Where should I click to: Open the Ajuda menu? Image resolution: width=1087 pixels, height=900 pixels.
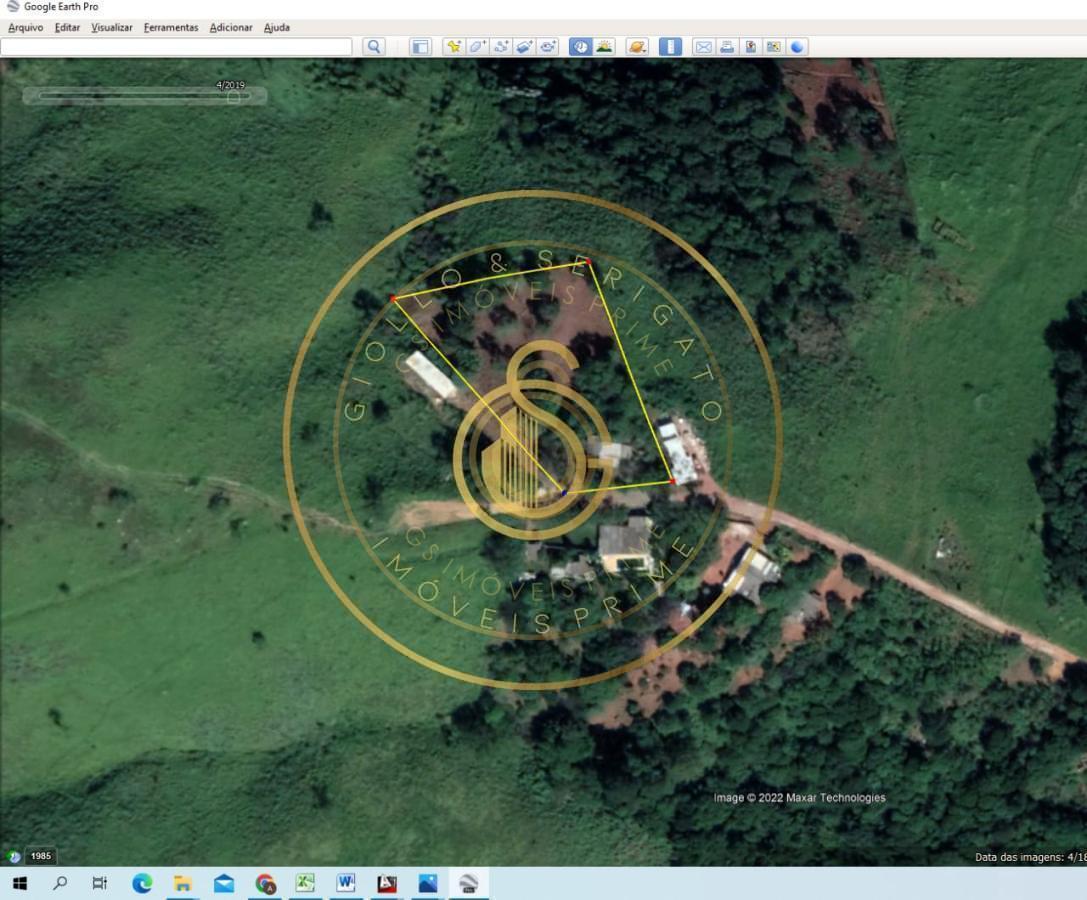(x=277, y=28)
